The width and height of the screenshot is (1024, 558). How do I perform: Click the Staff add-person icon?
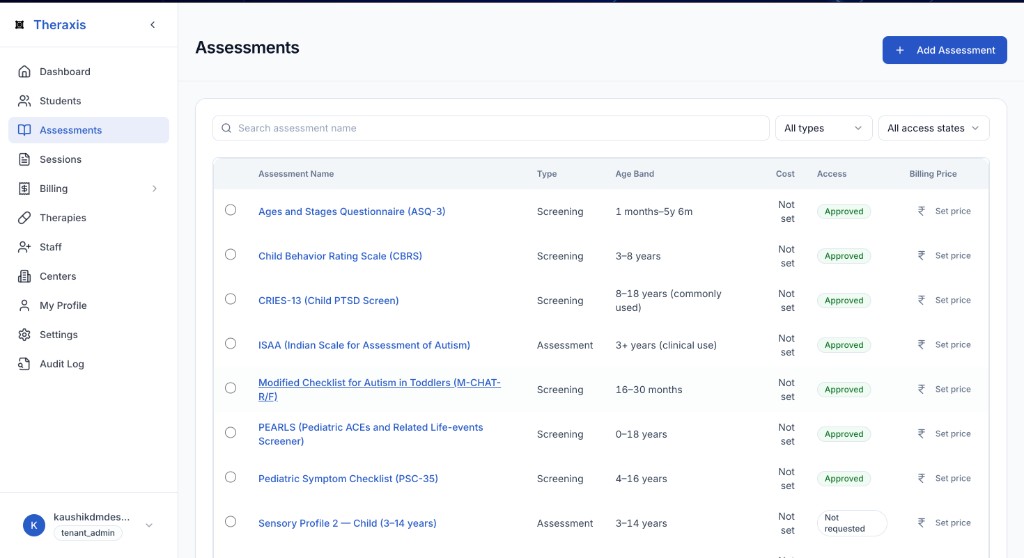[24, 247]
